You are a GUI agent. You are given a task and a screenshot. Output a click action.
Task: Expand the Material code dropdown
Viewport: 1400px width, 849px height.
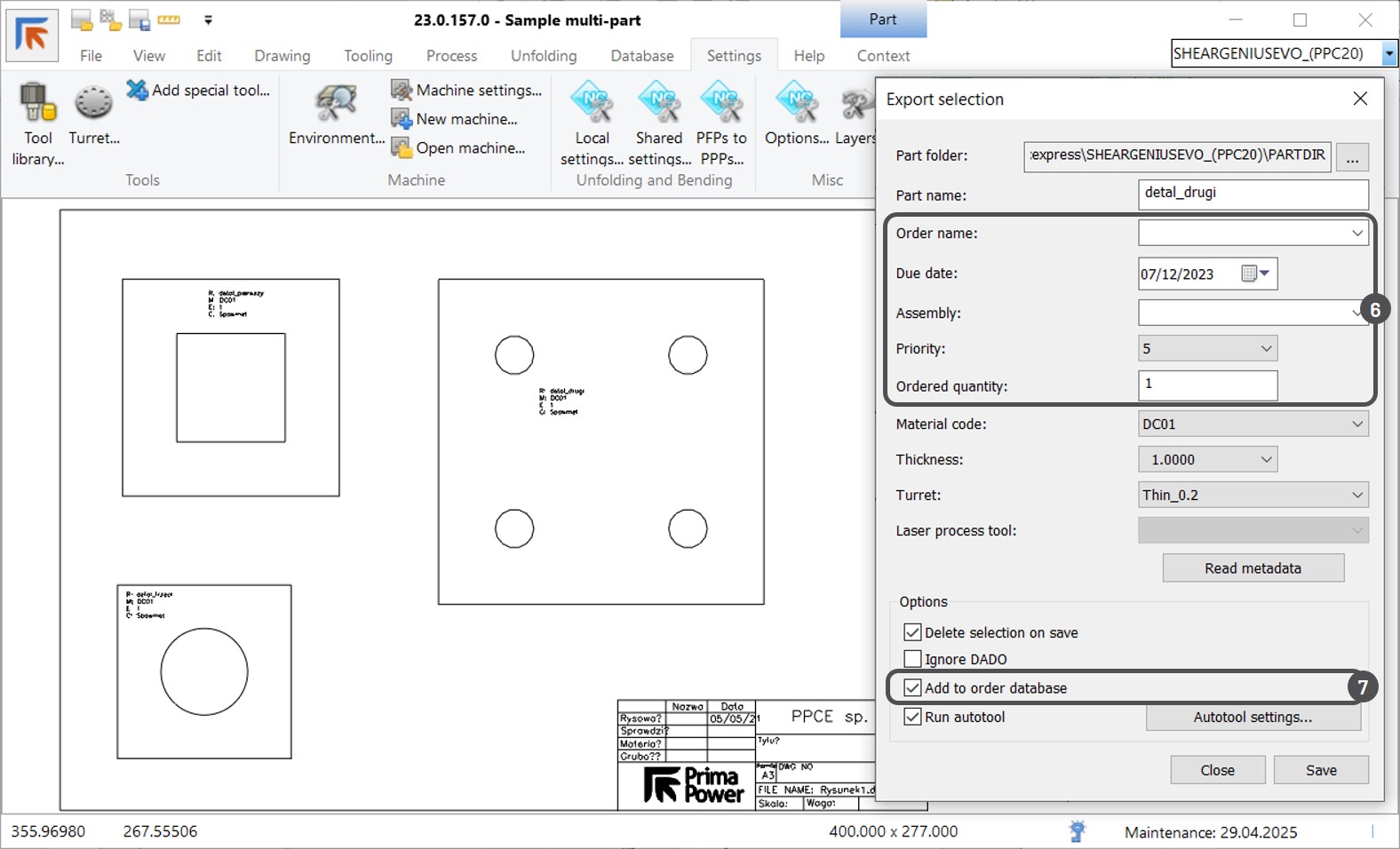coord(1356,424)
